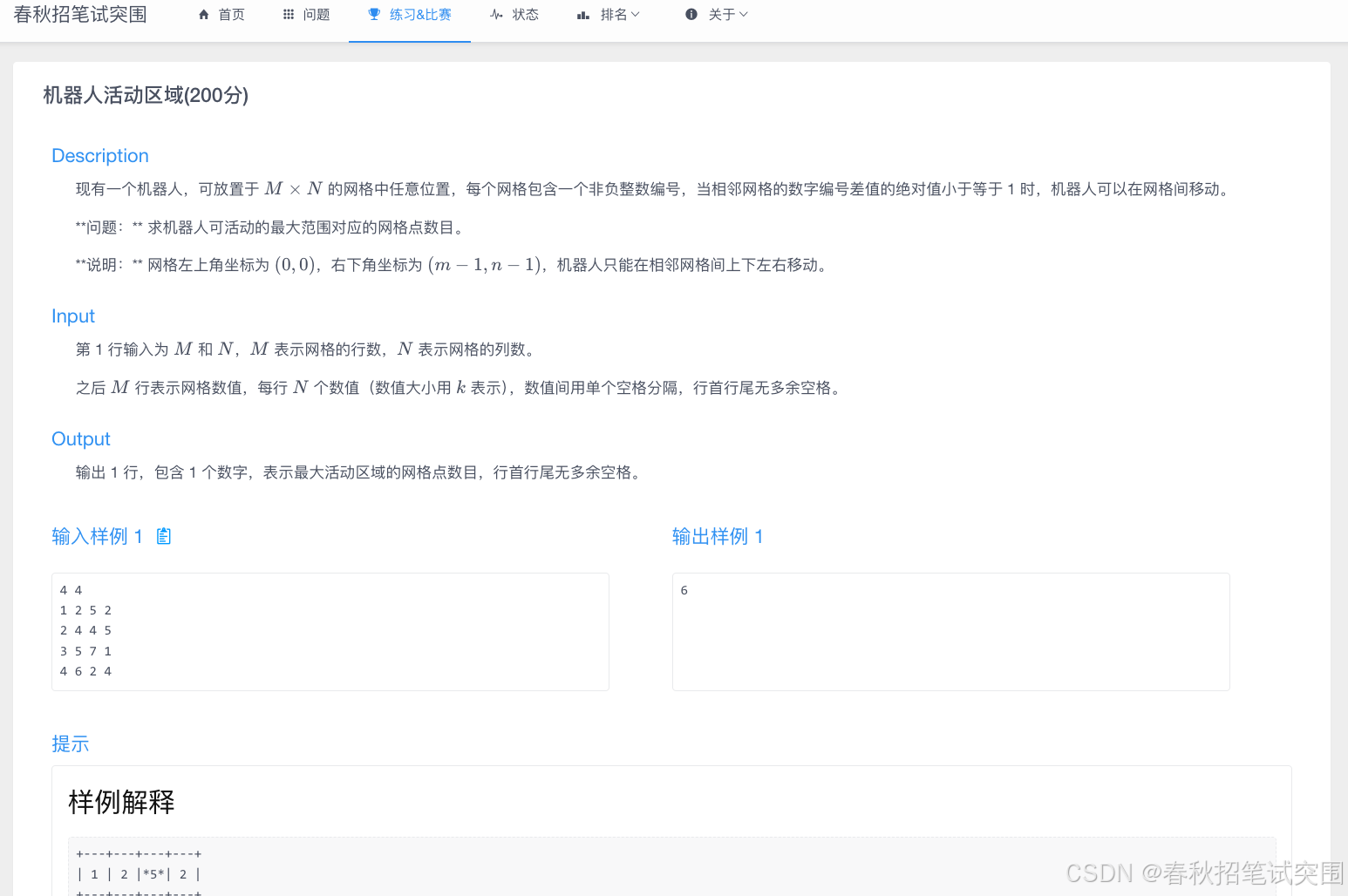Screen dimensions: 1348x896
Task: Copy sample input using the clipboard icon
Action: click(164, 536)
